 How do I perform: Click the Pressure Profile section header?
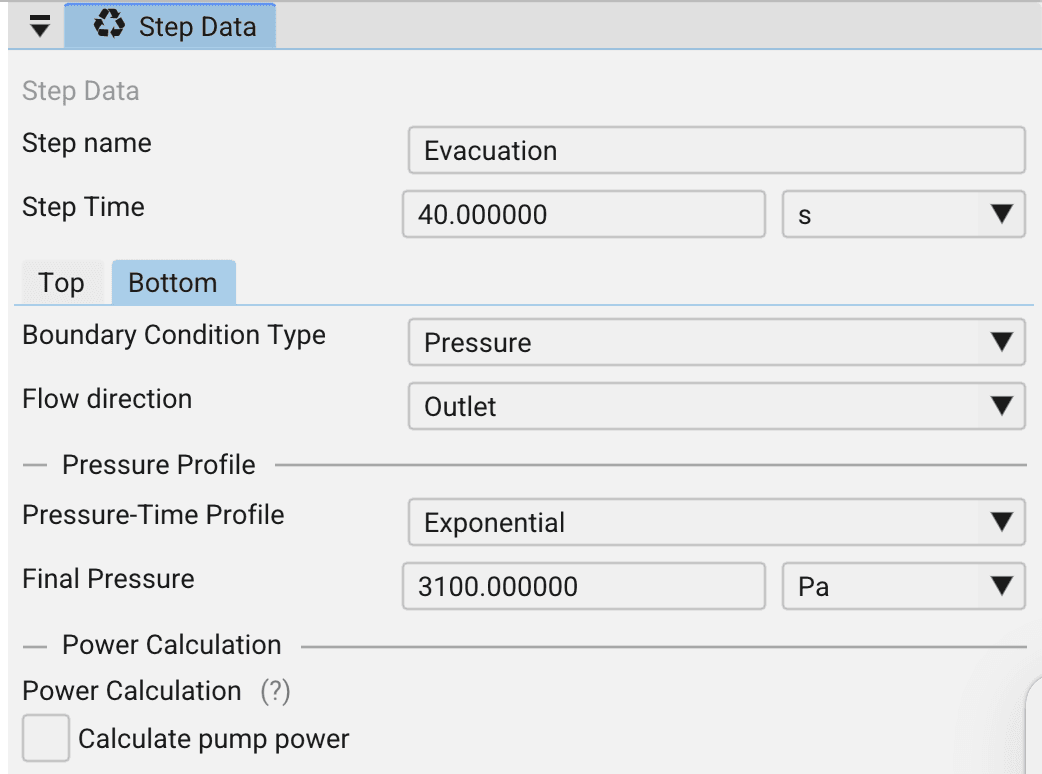pyautogui.click(x=158, y=465)
